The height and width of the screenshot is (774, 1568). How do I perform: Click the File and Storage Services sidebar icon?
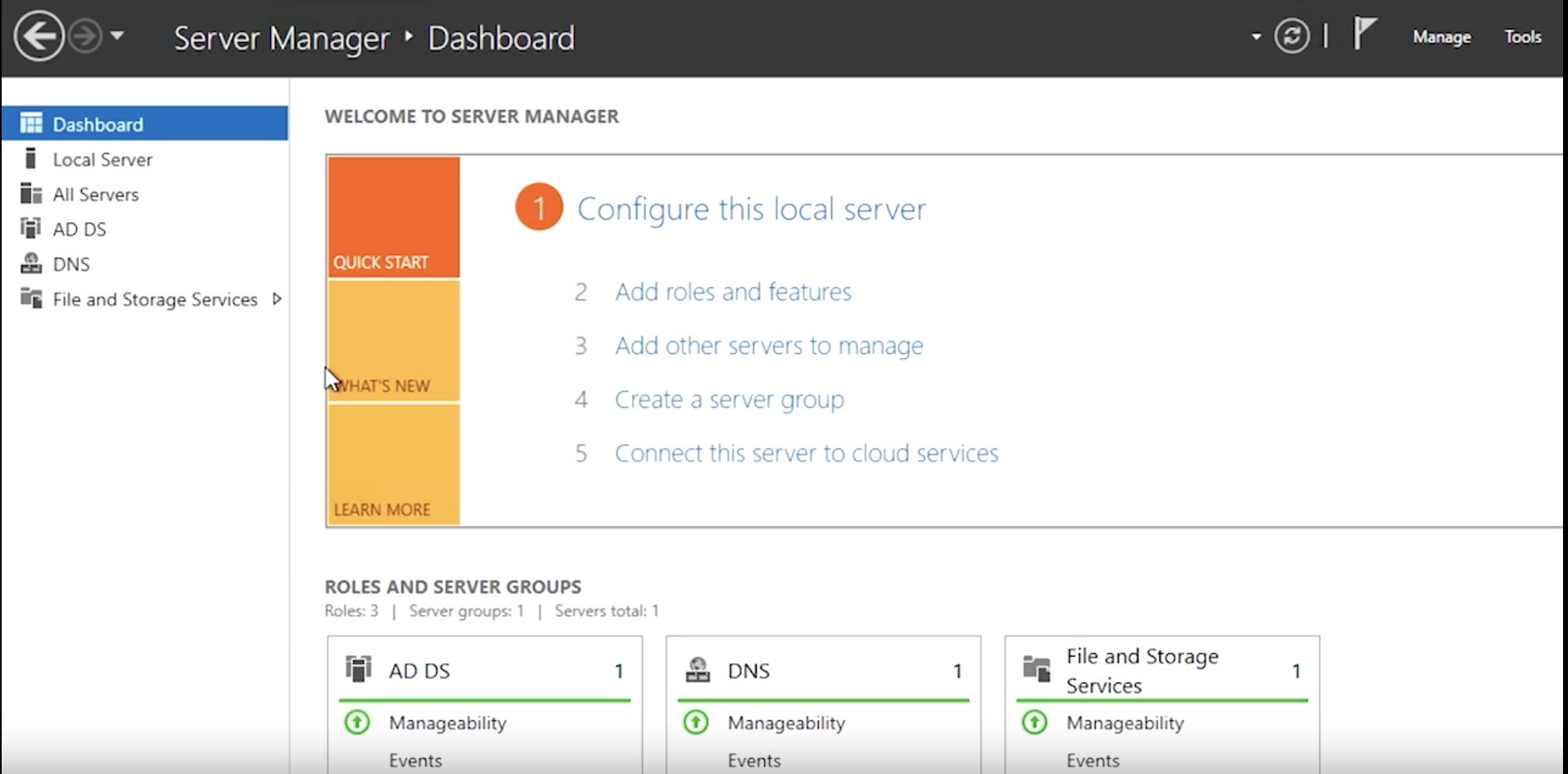click(31, 298)
